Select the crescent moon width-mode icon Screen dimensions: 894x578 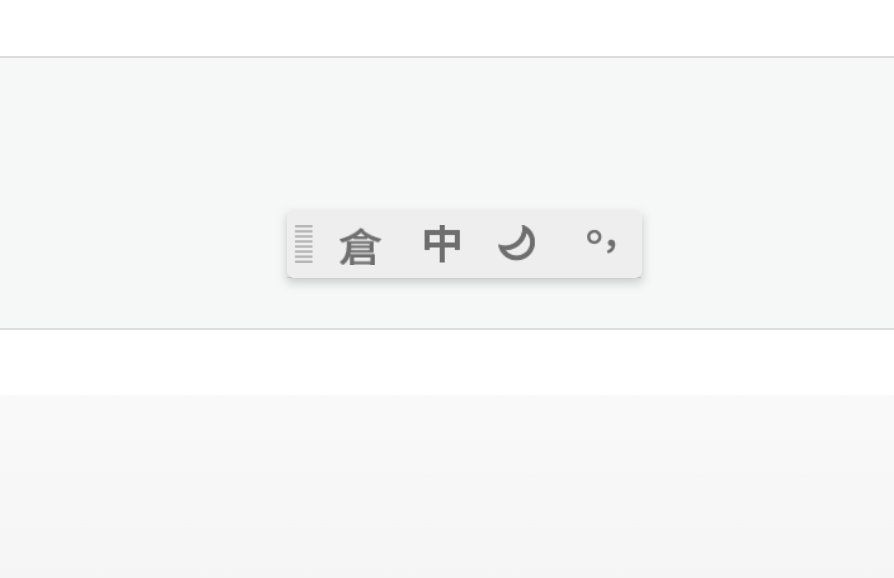[x=517, y=243]
